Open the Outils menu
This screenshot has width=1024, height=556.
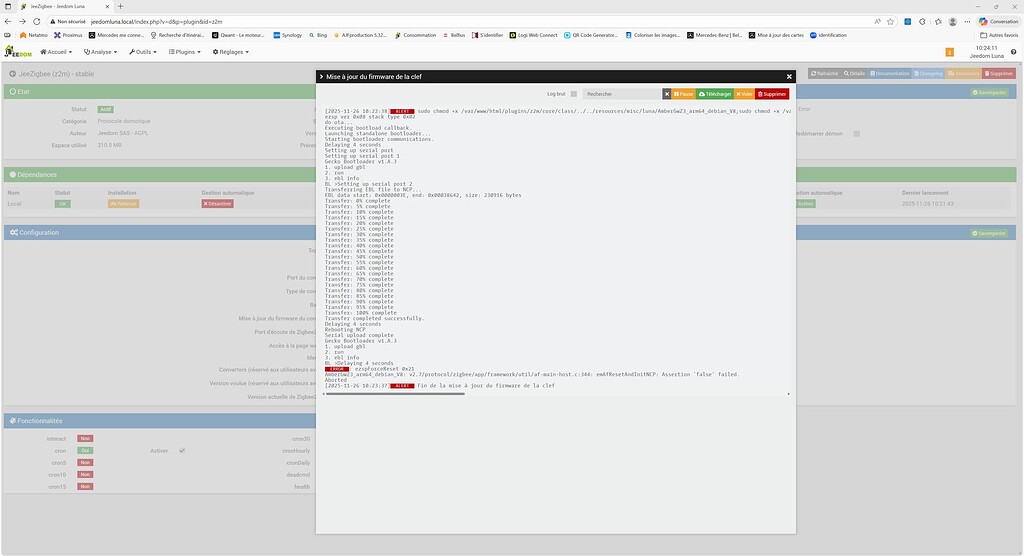point(142,52)
